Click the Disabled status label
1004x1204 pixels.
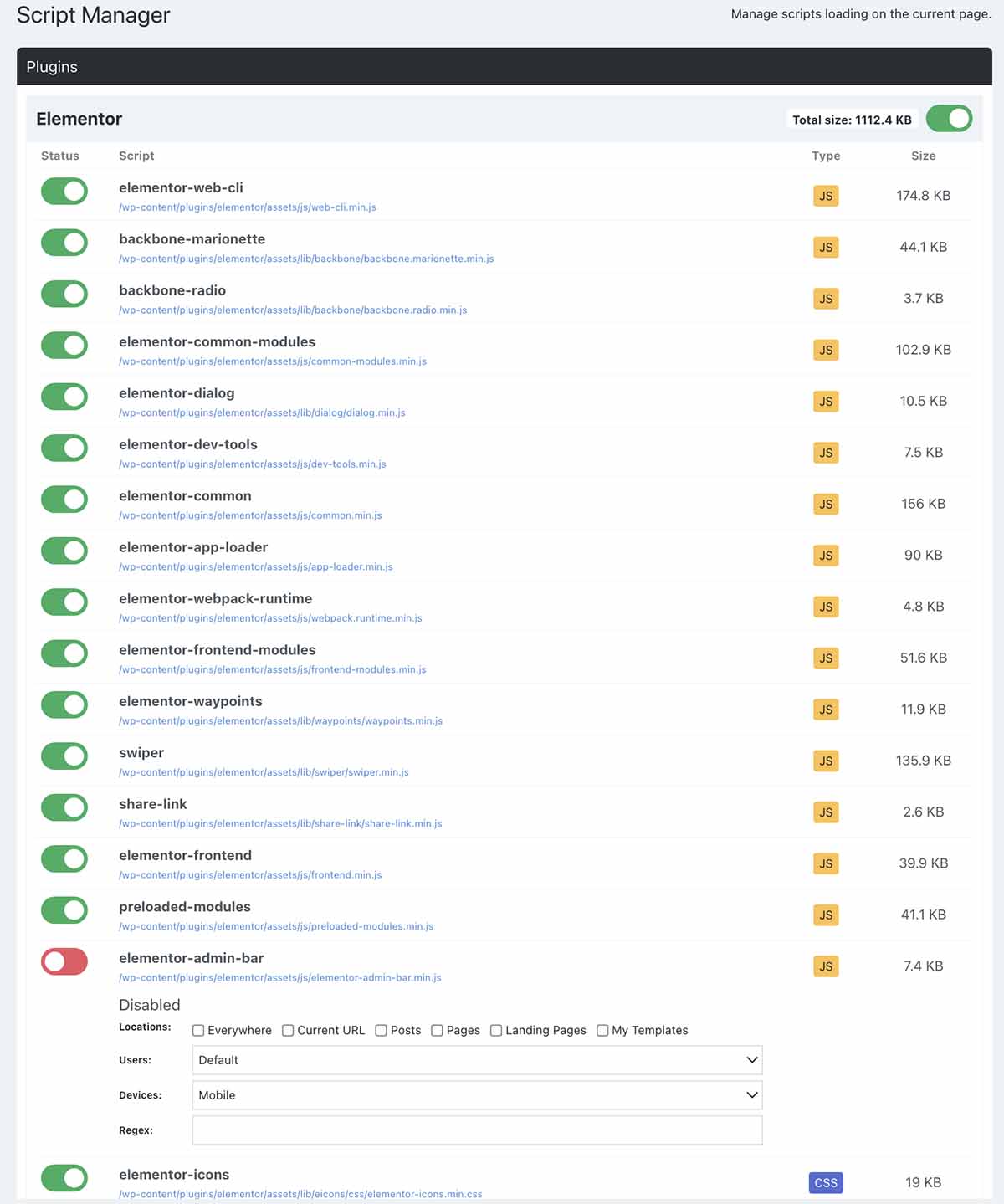(x=150, y=1005)
